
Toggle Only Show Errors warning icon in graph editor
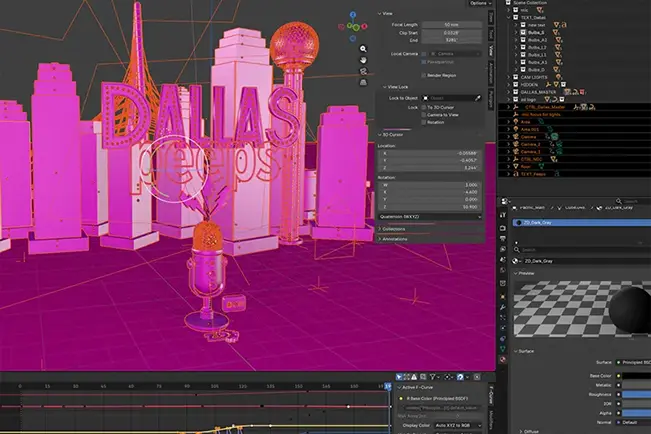pyautogui.click(x=414, y=377)
